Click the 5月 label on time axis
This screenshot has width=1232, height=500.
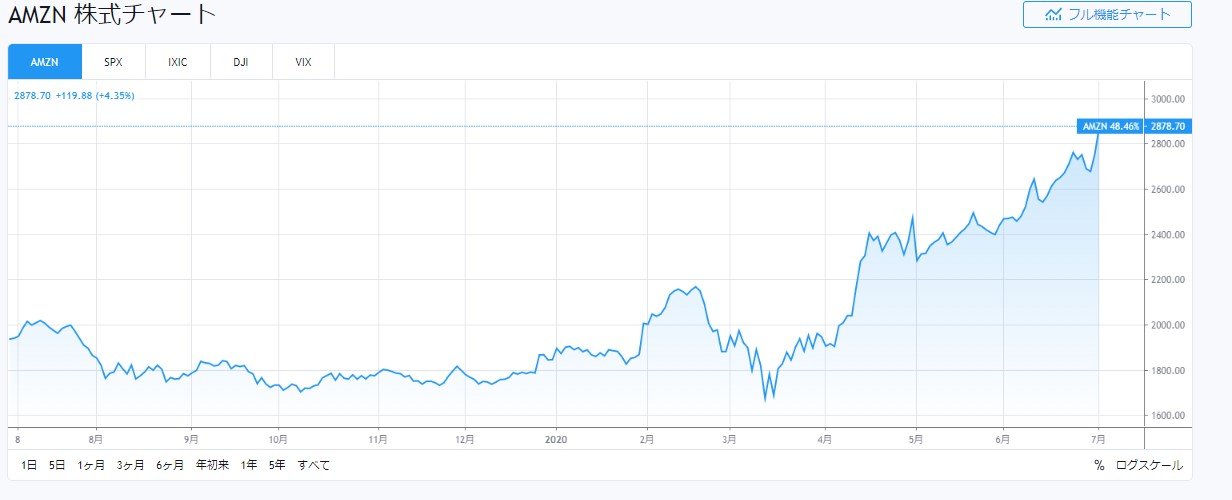tap(915, 438)
